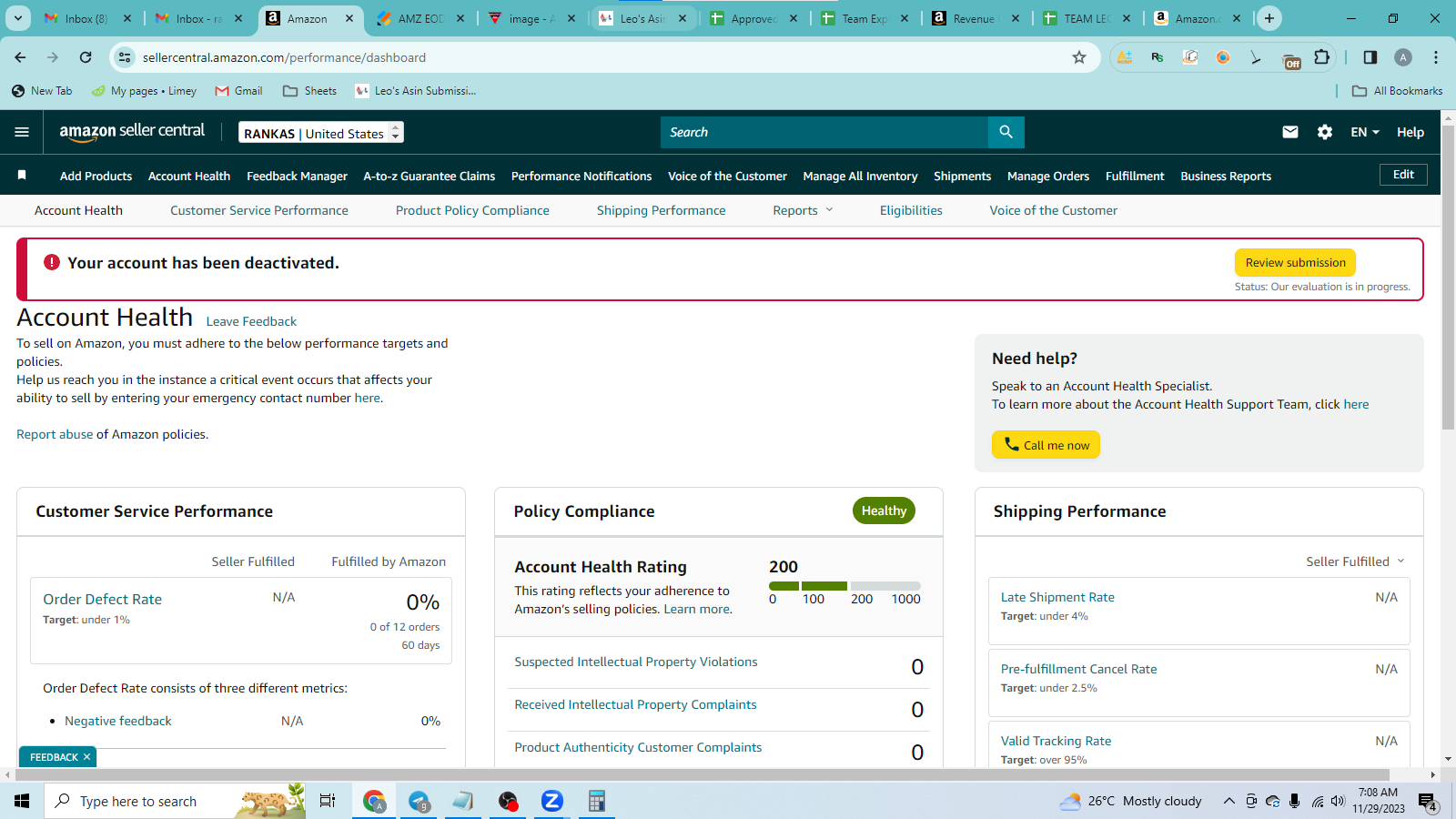Click the vertical page scrollbar
Screen dimensions: 1456x819
pyautogui.click(x=1448, y=277)
